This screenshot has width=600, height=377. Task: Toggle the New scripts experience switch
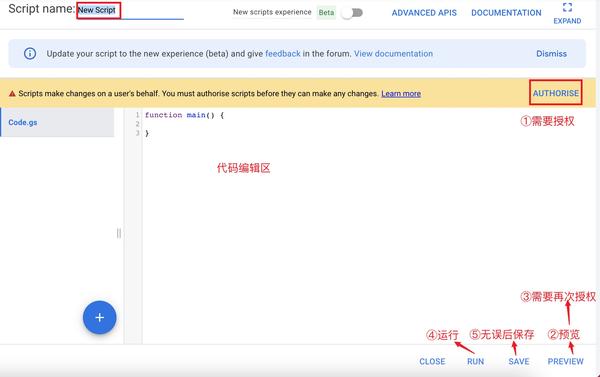point(352,13)
